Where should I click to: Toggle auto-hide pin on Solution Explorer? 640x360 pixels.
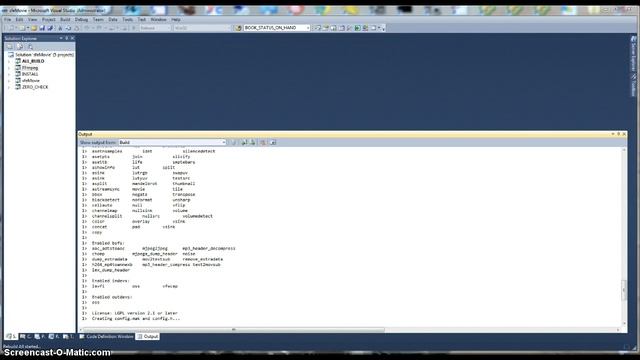pyautogui.click(x=67, y=38)
